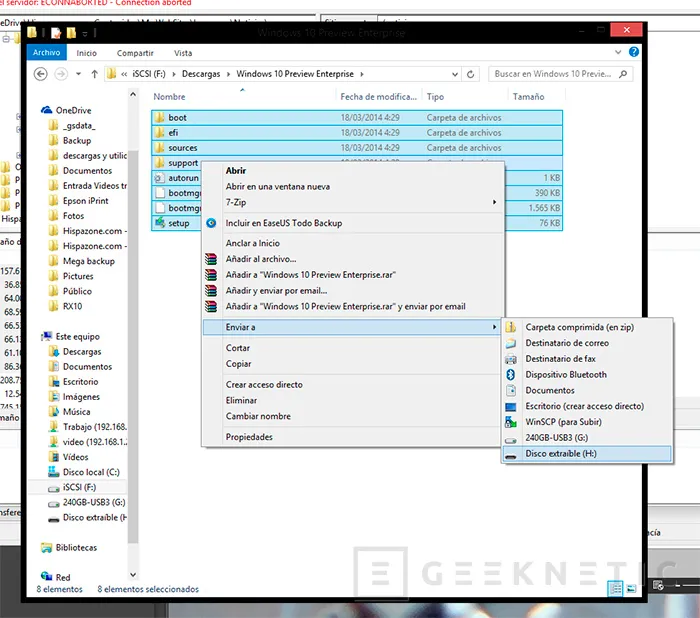The image size is (700, 618).
Task: Go up one folder level arrow
Action: [94, 74]
